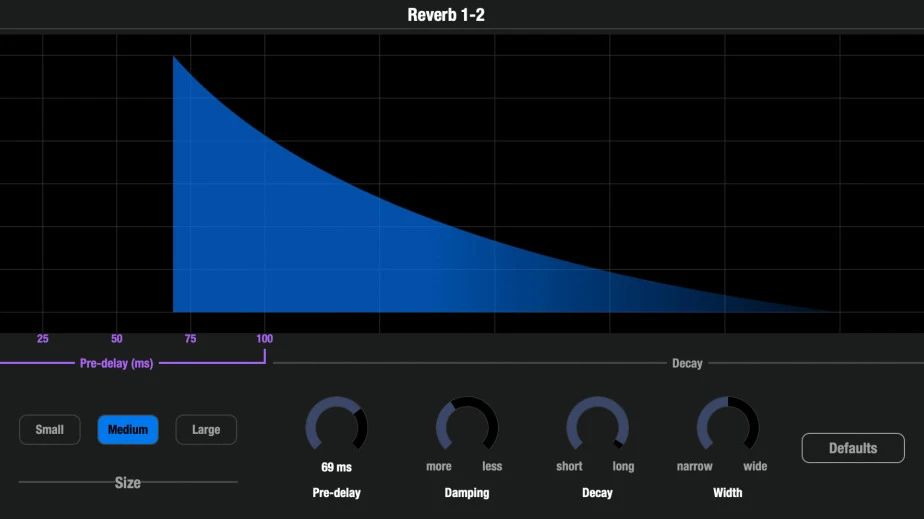
Task: Click the 'more' damping label
Action: [439, 467]
